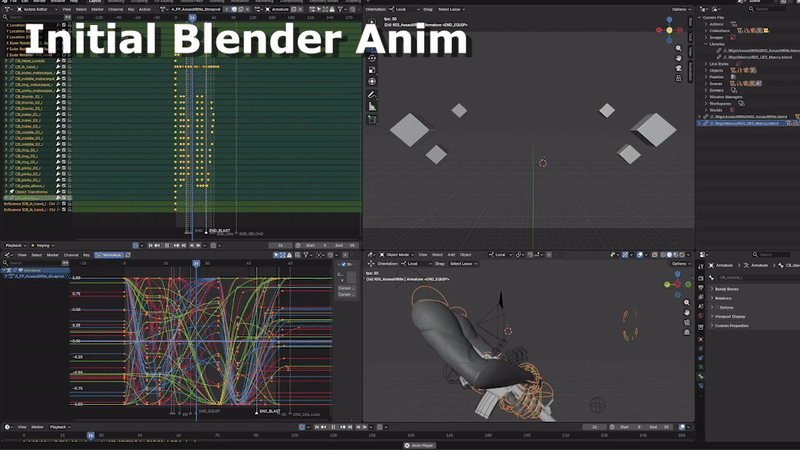Viewport: 800px width, 450px height.
Task: Toggle camera view icon in top viewport
Action: (679, 68)
